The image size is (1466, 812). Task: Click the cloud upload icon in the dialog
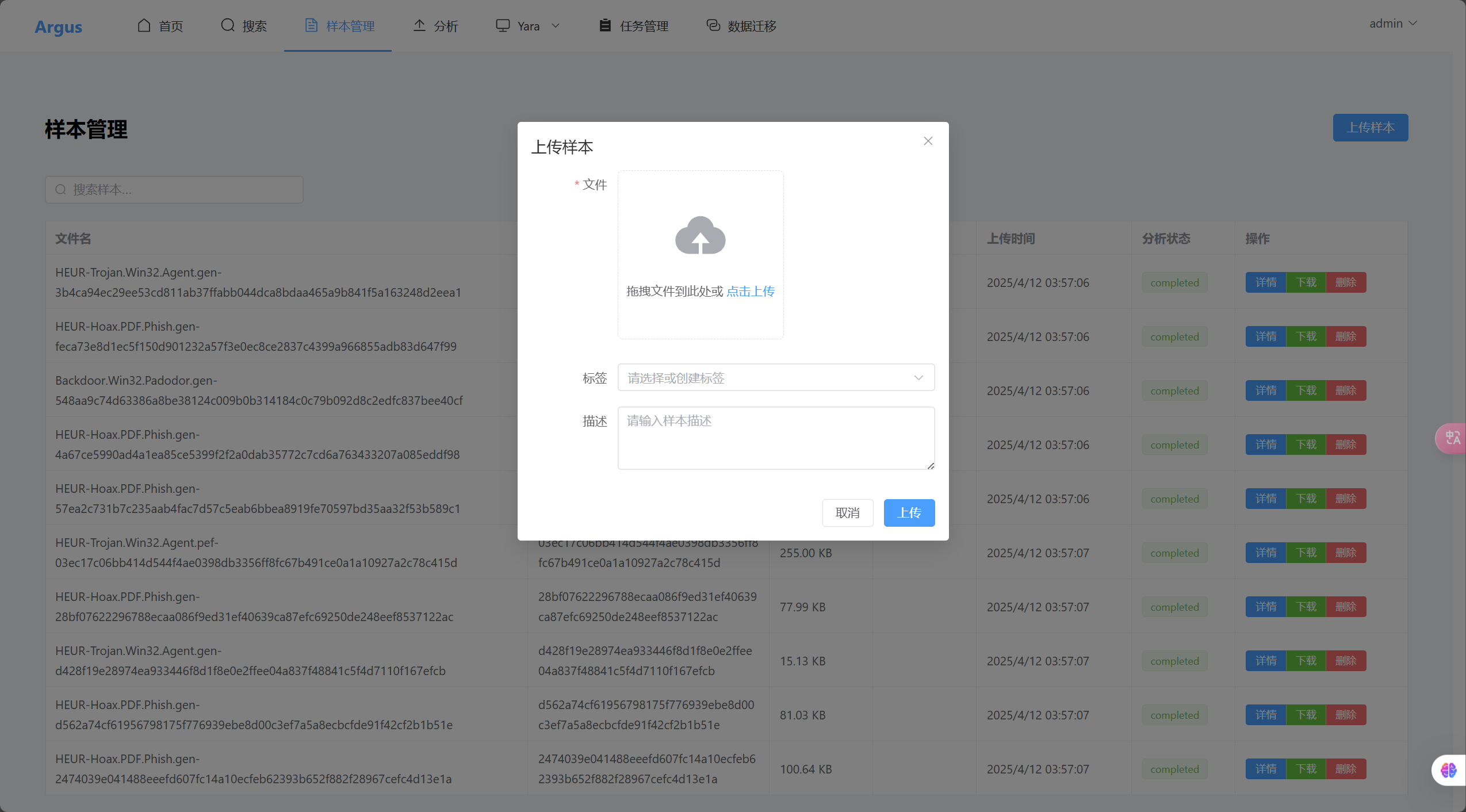(700, 236)
